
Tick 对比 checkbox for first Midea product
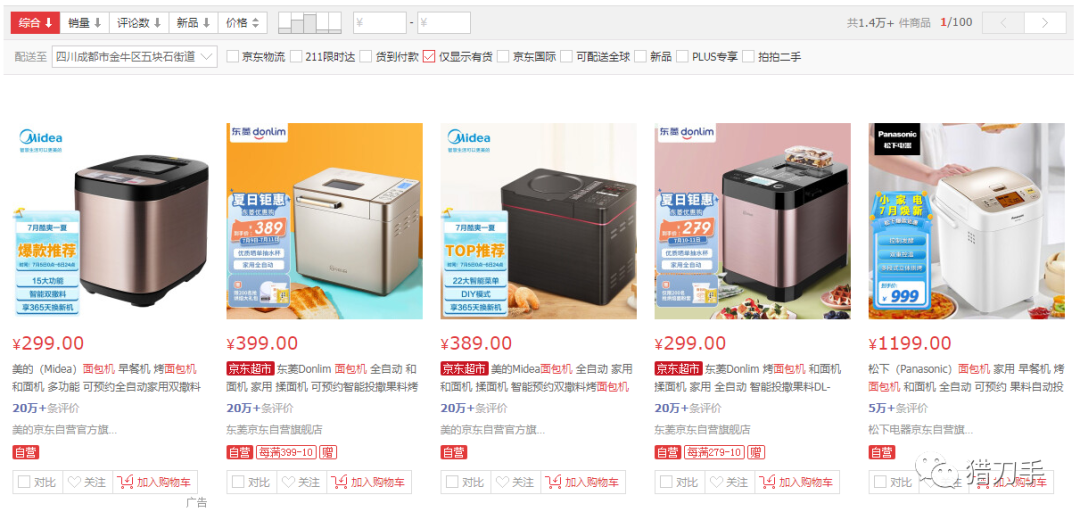(24, 482)
